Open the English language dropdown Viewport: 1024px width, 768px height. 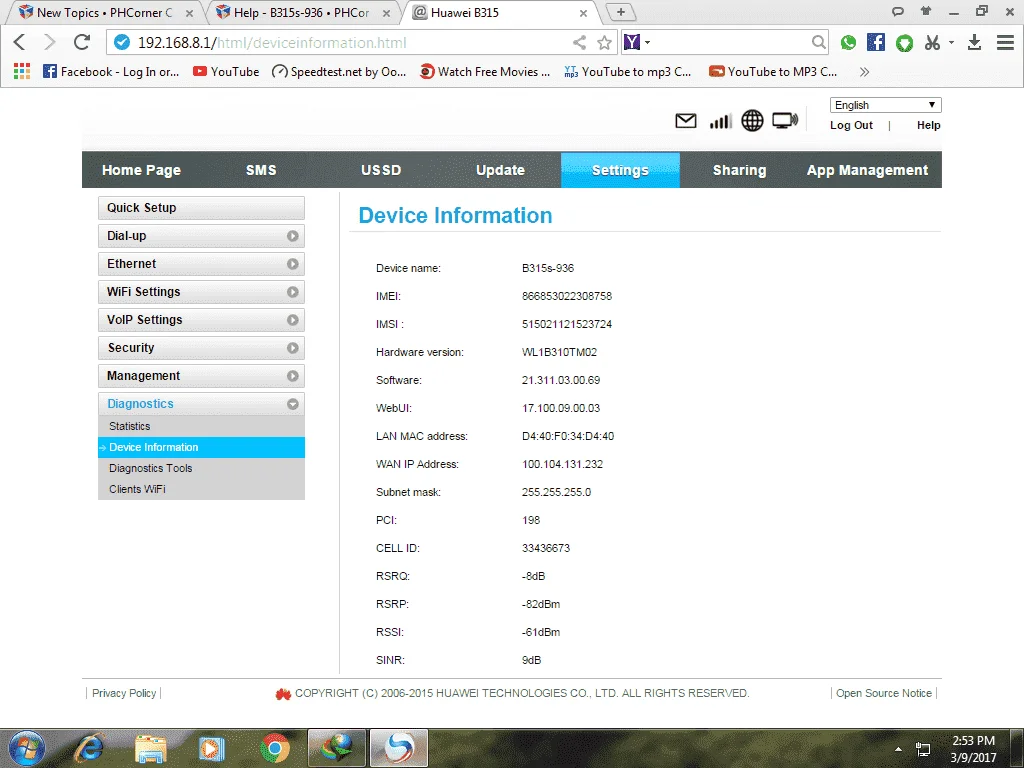pyautogui.click(x=885, y=105)
